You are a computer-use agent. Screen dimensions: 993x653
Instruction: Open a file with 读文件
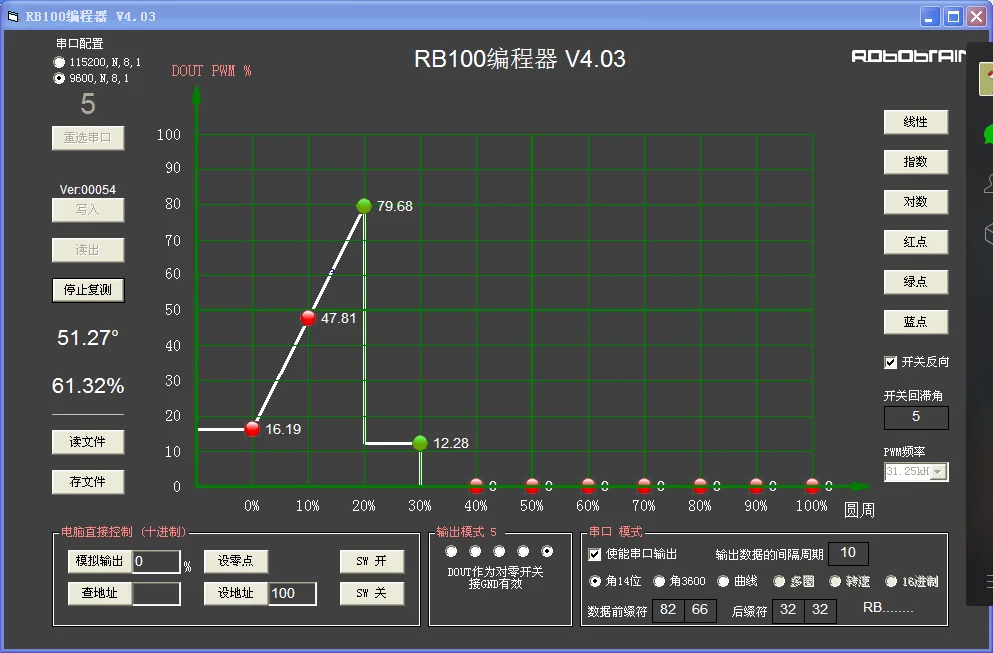point(87,442)
